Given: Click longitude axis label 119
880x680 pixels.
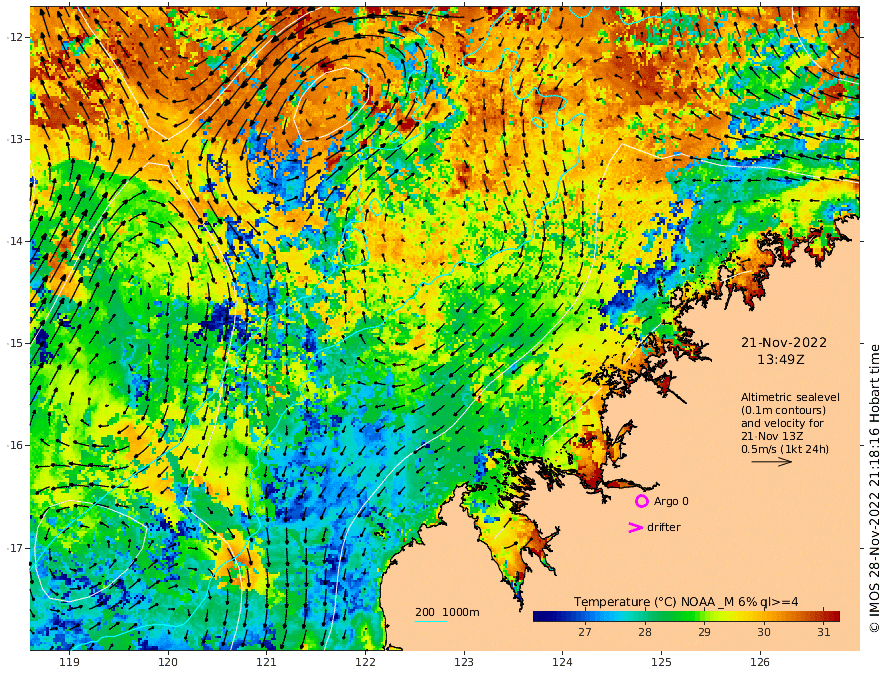Looking at the screenshot, I should click(70, 662).
